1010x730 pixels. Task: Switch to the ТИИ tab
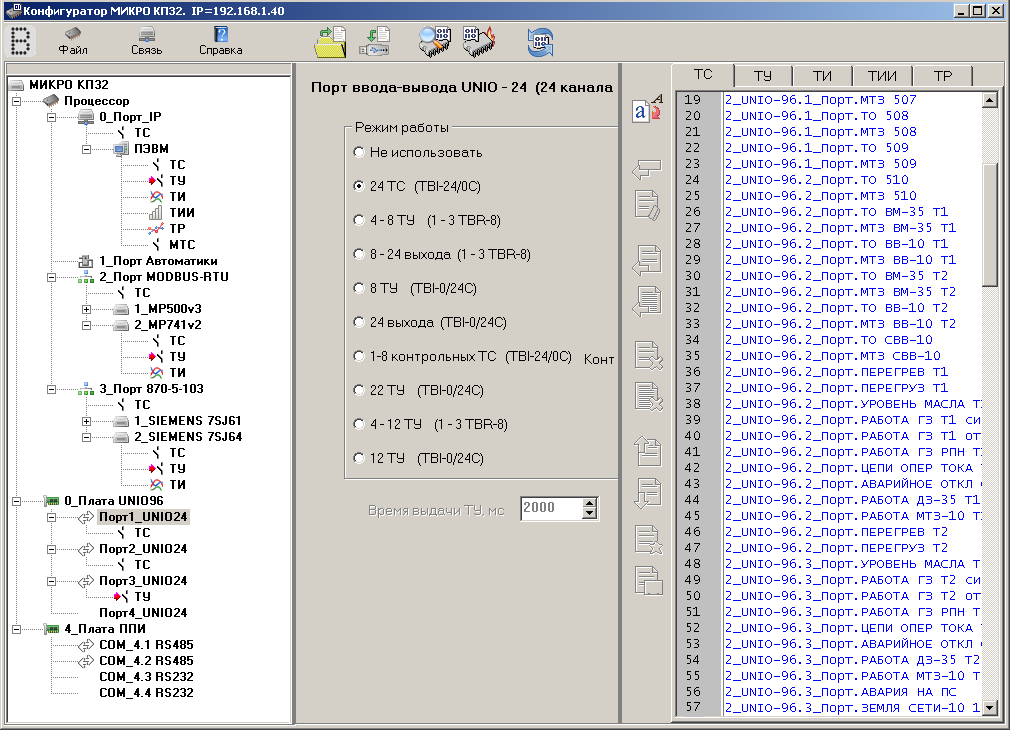click(x=881, y=76)
